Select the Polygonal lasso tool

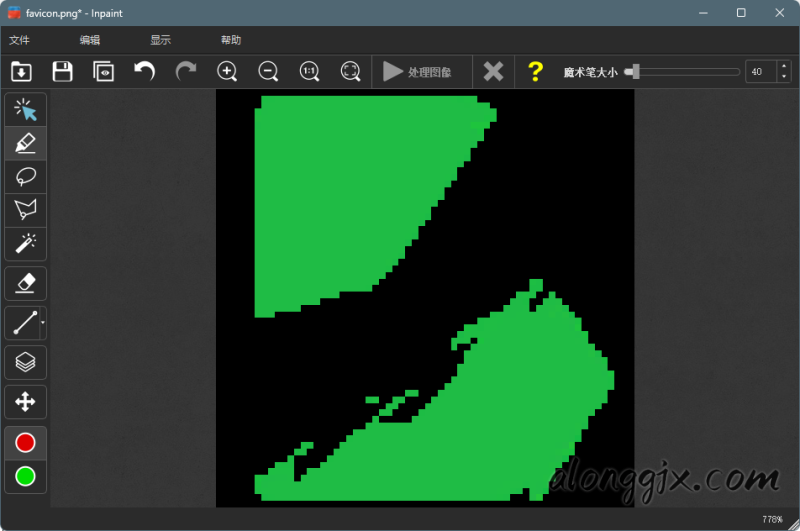[26, 209]
